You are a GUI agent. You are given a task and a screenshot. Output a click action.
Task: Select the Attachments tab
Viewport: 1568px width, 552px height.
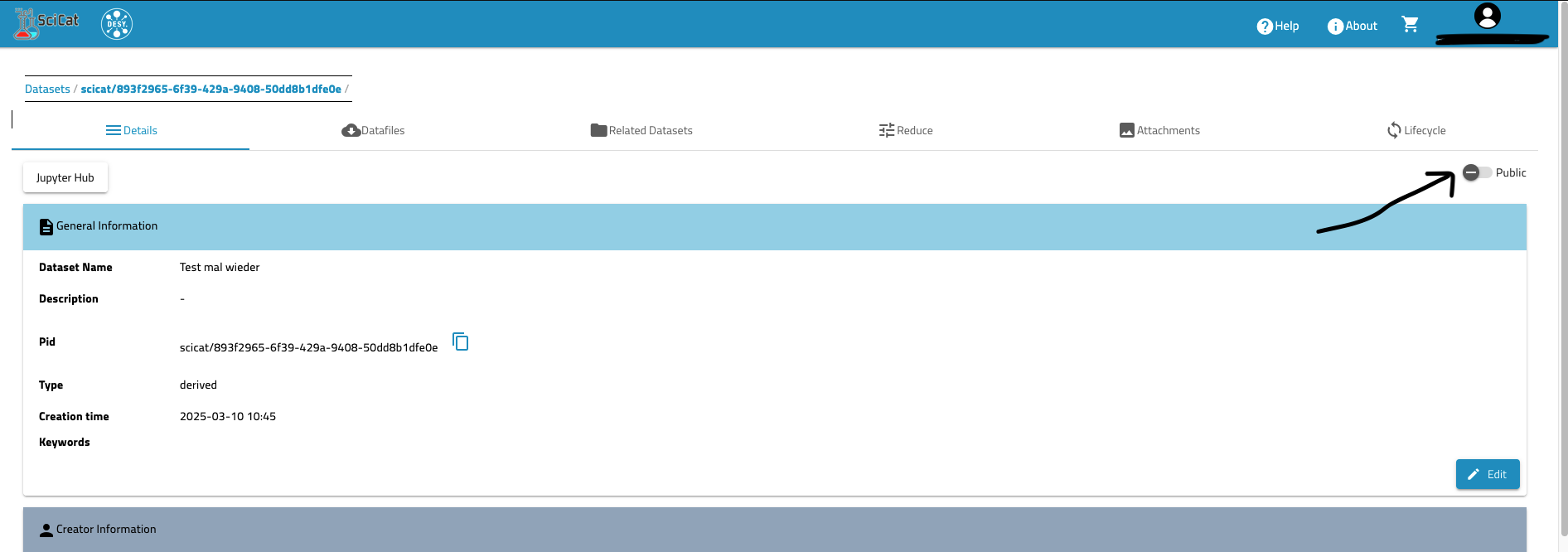1159,131
